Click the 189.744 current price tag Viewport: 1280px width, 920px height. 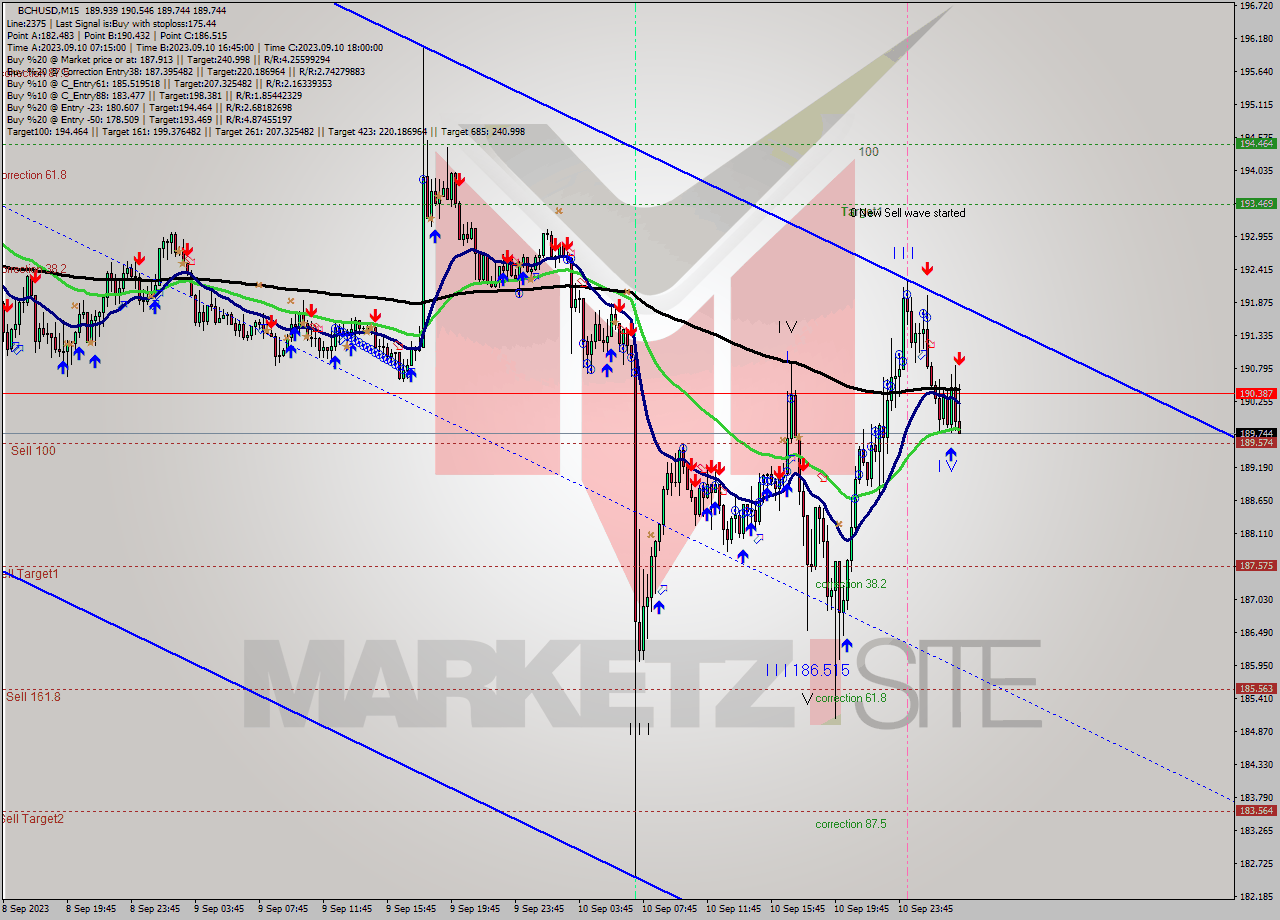point(1256,434)
